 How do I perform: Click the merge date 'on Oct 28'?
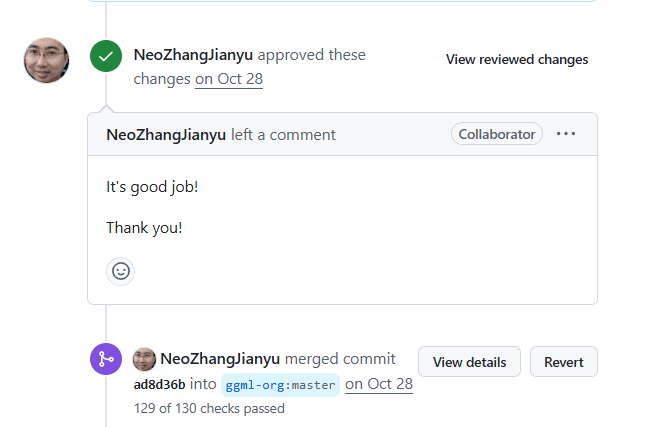pyautogui.click(x=379, y=384)
